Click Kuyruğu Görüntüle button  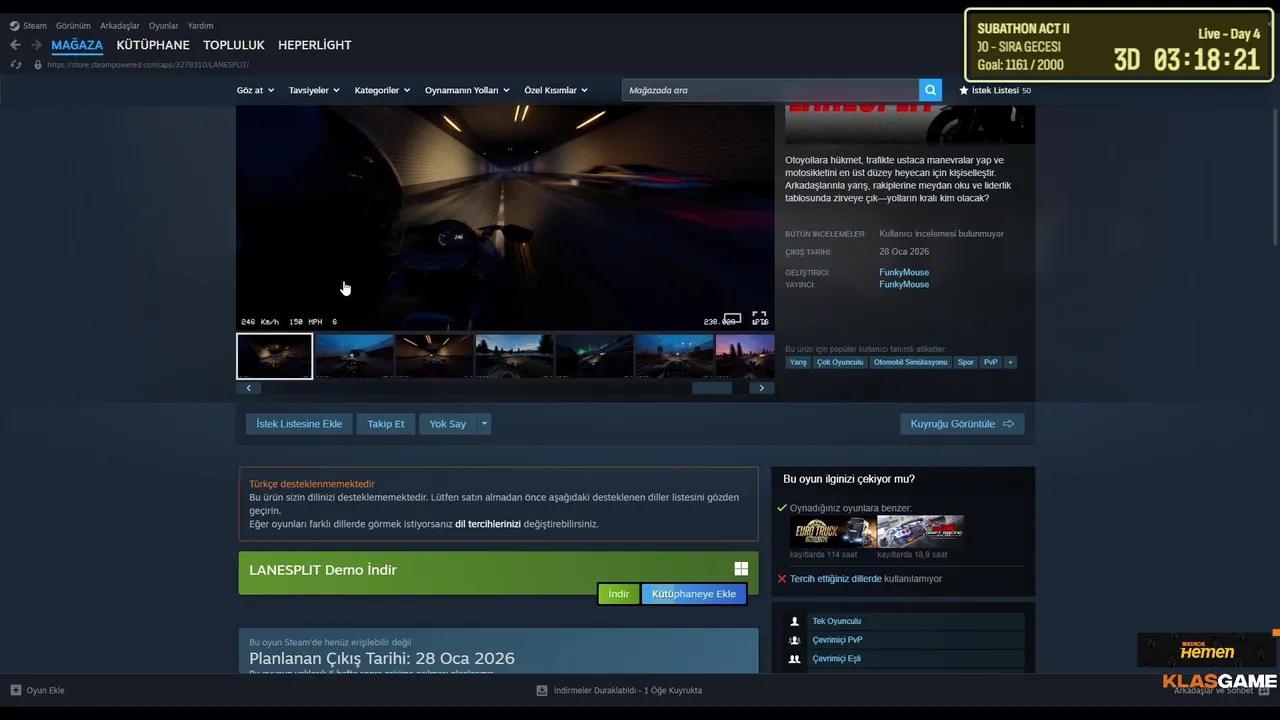pos(962,424)
